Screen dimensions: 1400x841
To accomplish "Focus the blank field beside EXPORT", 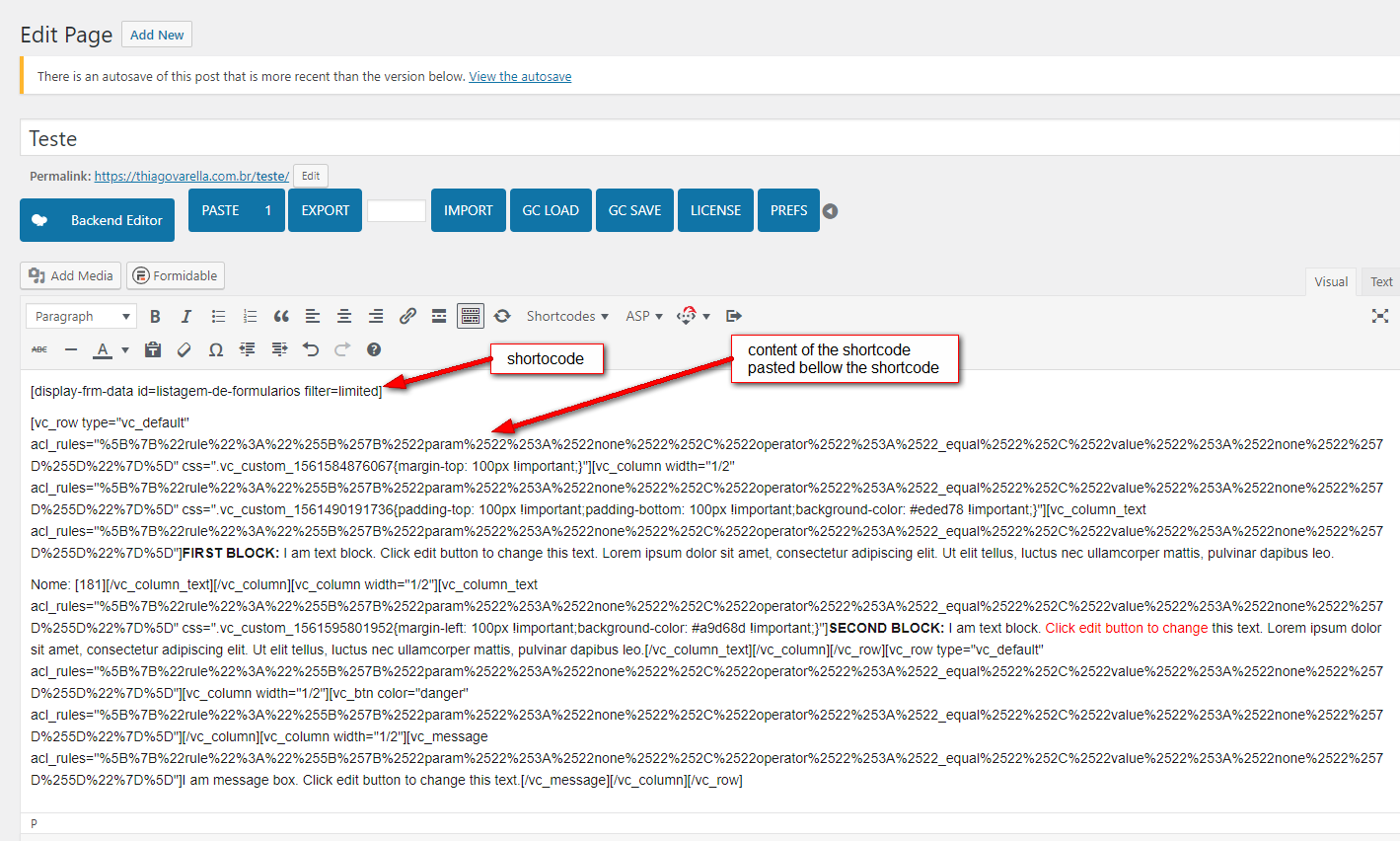I will point(397,210).
